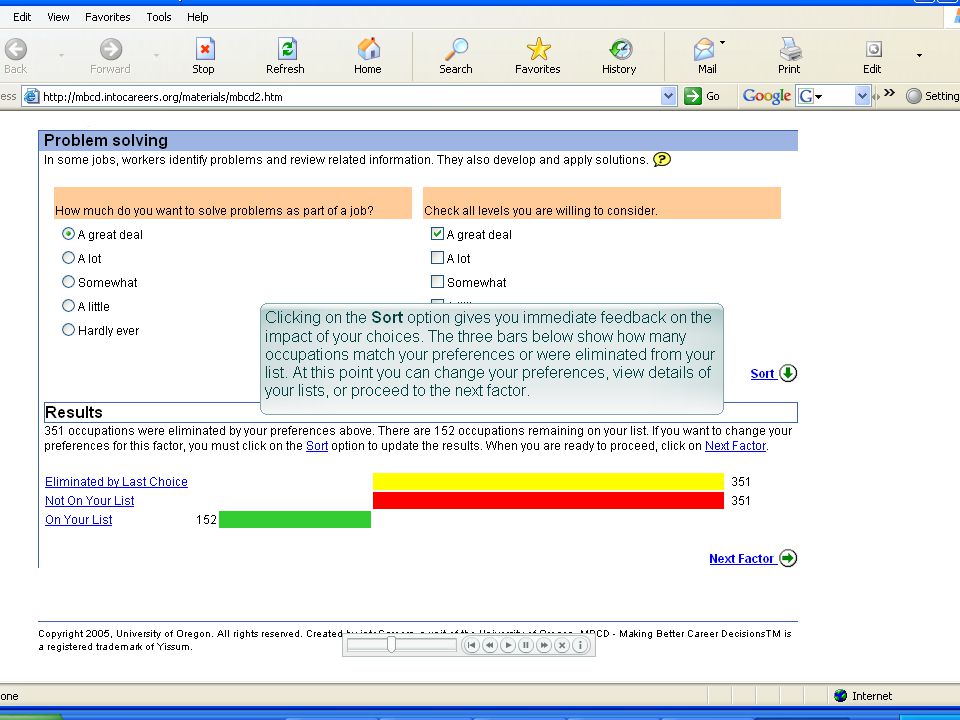Open the Forward button history dropdown
960x720 pixels.
click(156, 56)
